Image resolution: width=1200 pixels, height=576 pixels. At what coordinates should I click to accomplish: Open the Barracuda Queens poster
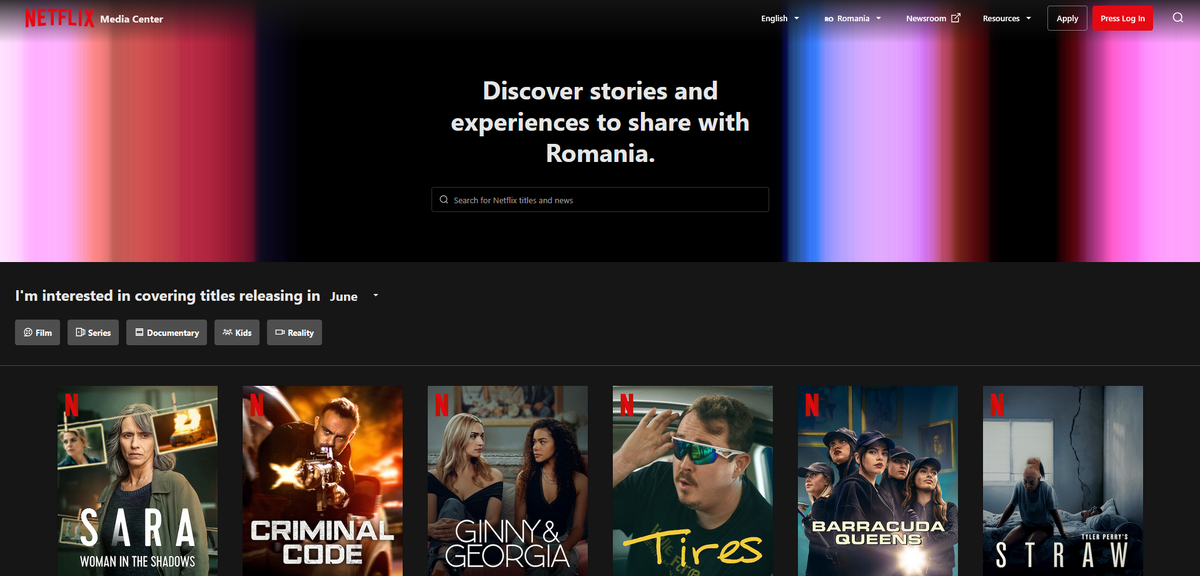878,481
